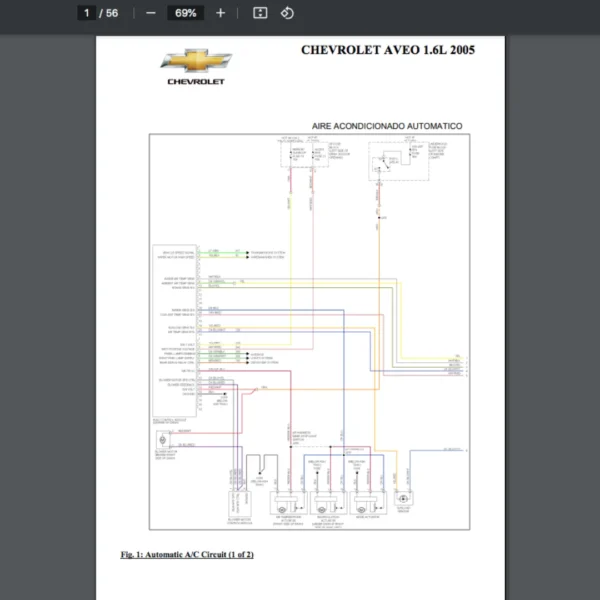Click the fuse block at diagram top center

(x=299, y=155)
